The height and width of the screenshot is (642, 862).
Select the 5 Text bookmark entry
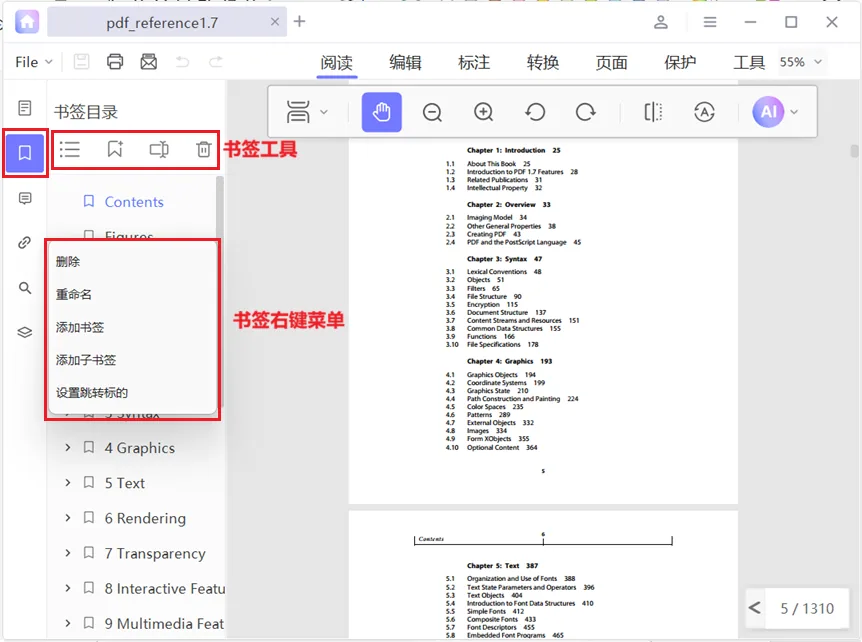coord(125,483)
